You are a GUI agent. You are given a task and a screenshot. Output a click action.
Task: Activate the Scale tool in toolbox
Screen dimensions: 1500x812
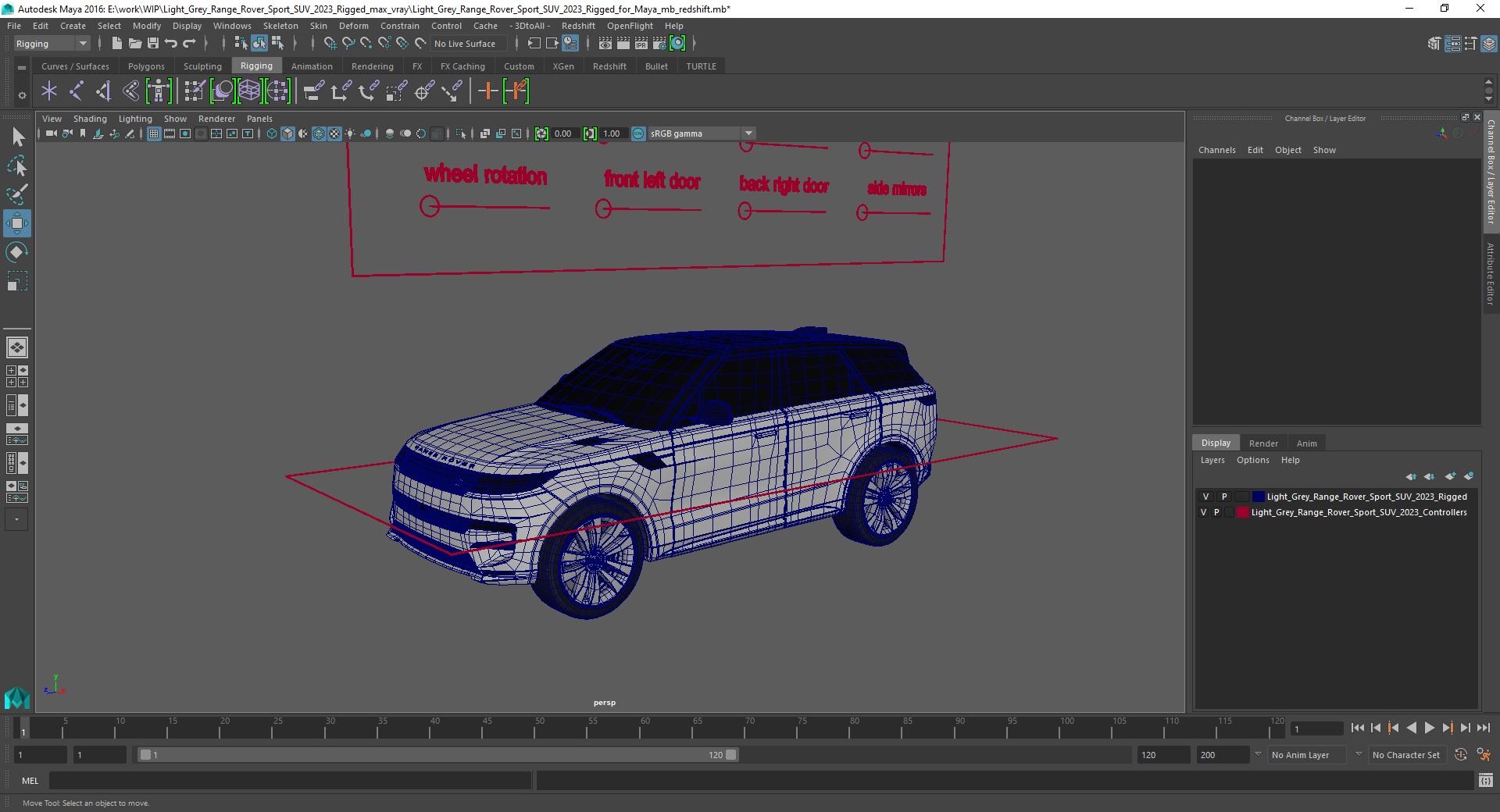point(17,281)
